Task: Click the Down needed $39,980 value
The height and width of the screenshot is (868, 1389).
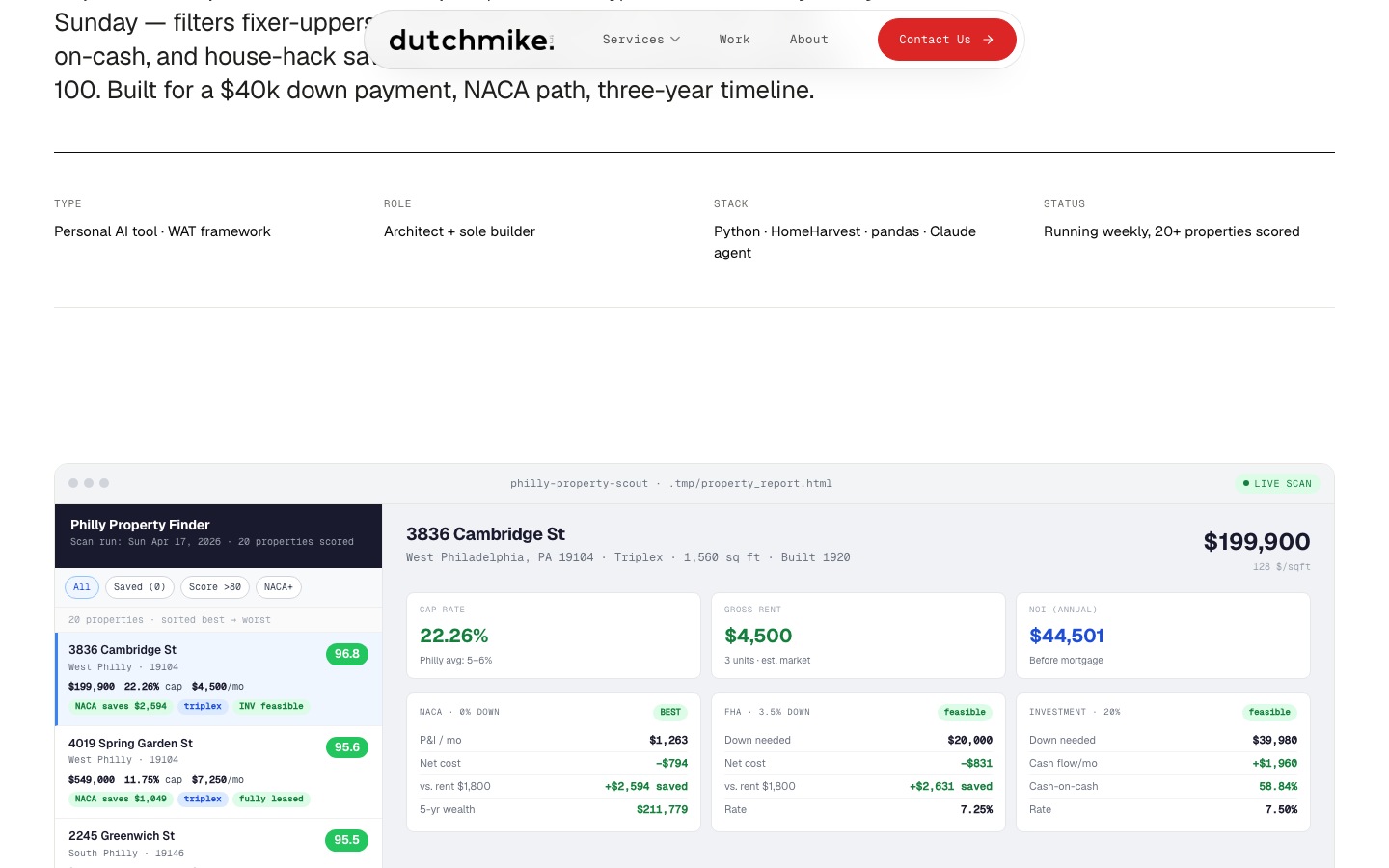Action: [x=1275, y=741]
